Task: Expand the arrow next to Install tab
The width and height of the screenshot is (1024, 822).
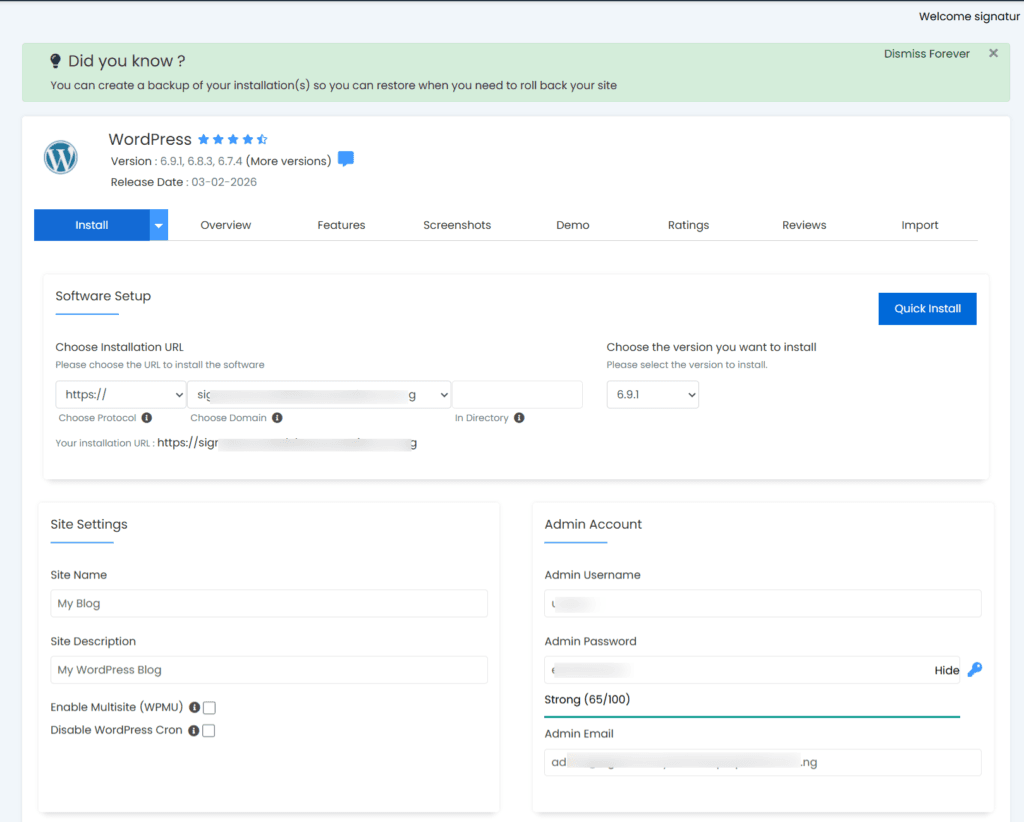Action: tap(159, 225)
